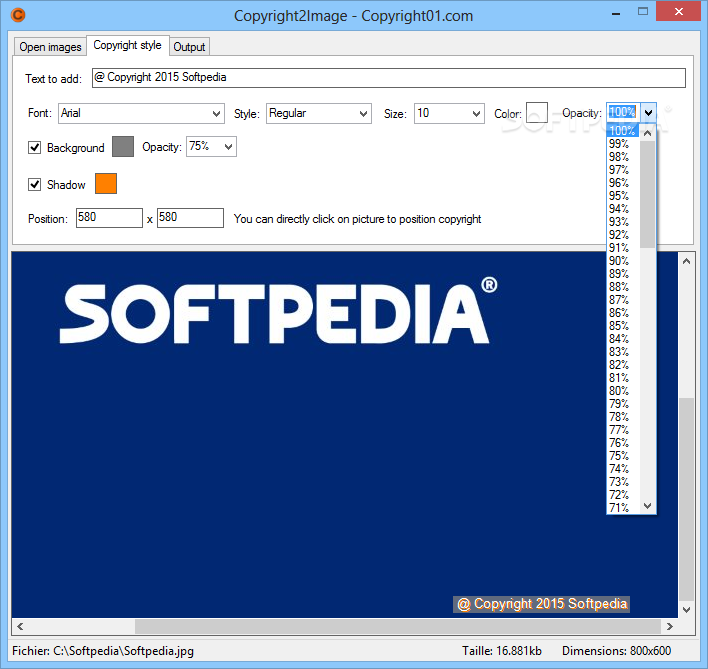This screenshot has width=708, height=669.
Task: Select 73% opacity
Action: (x=623, y=482)
